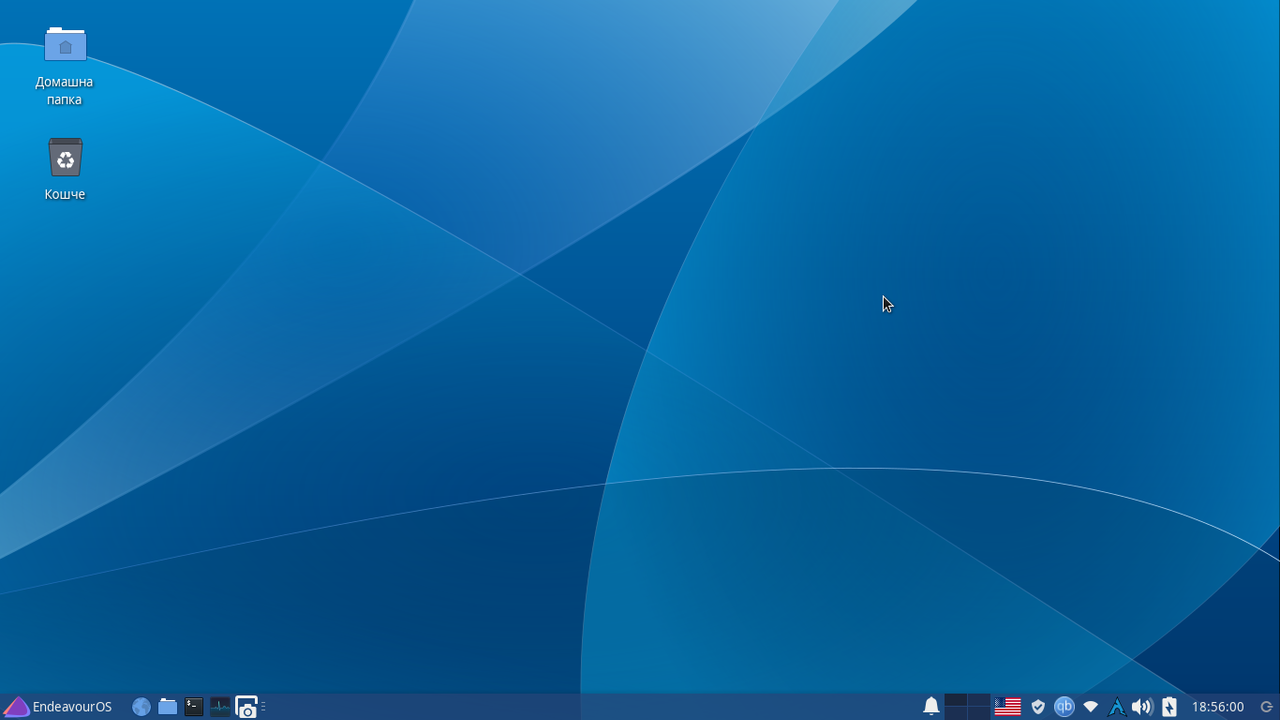The height and width of the screenshot is (720, 1280).
Task: Switch to the top-left workspace in the pager
Action: point(955,700)
